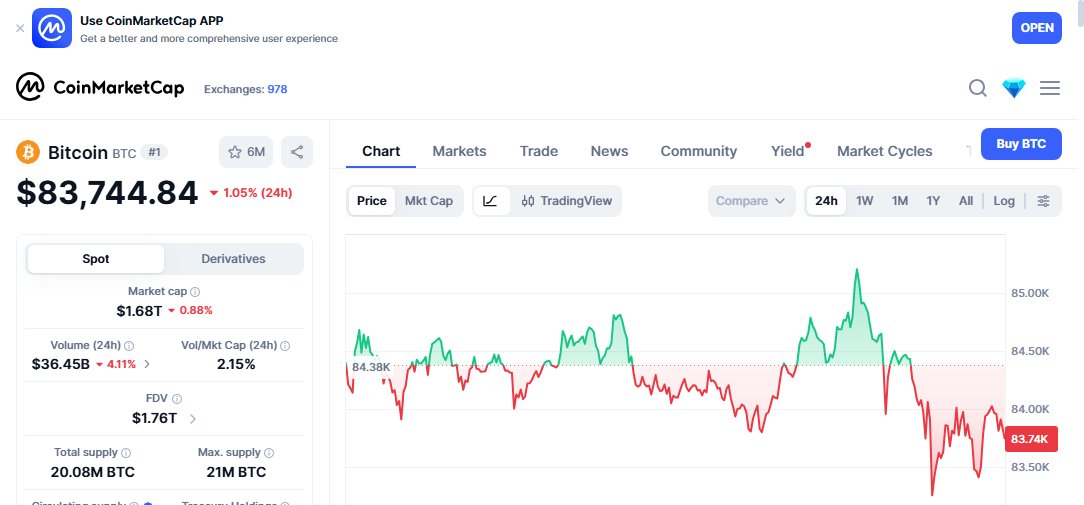Select the 1Y time range
The height and width of the screenshot is (505, 1084).
933,201
